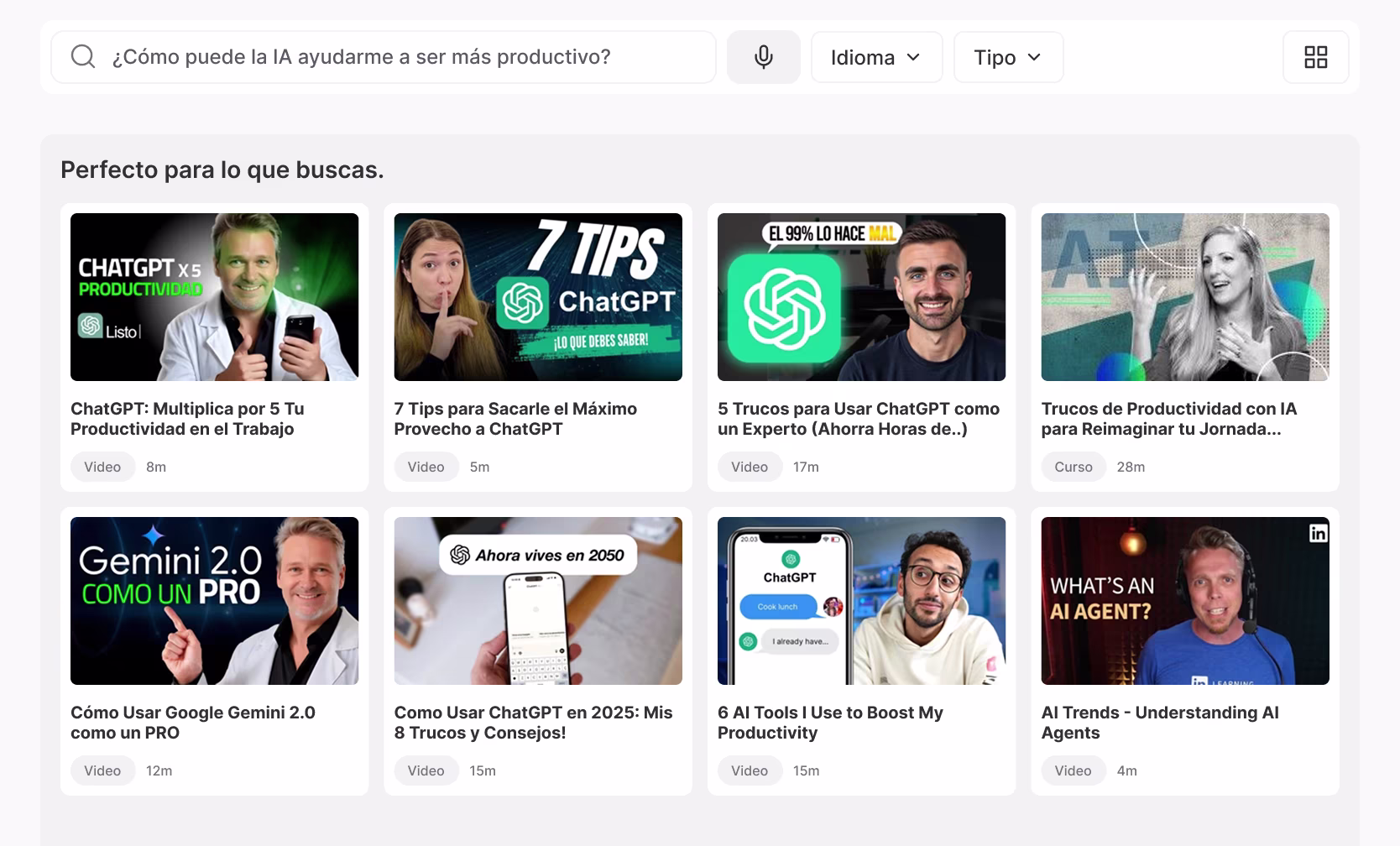Screen dimensions: 1400x846
Task: Click Video tag on 6 AI Tools card
Action: [x=750, y=770]
